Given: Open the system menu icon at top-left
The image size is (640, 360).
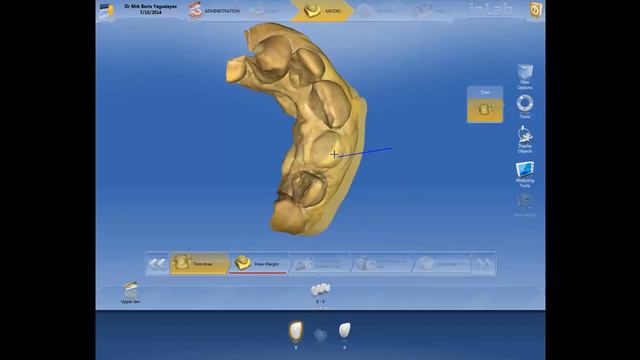Looking at the screenshot, I should pyautogui.click(x=107, y=11).
